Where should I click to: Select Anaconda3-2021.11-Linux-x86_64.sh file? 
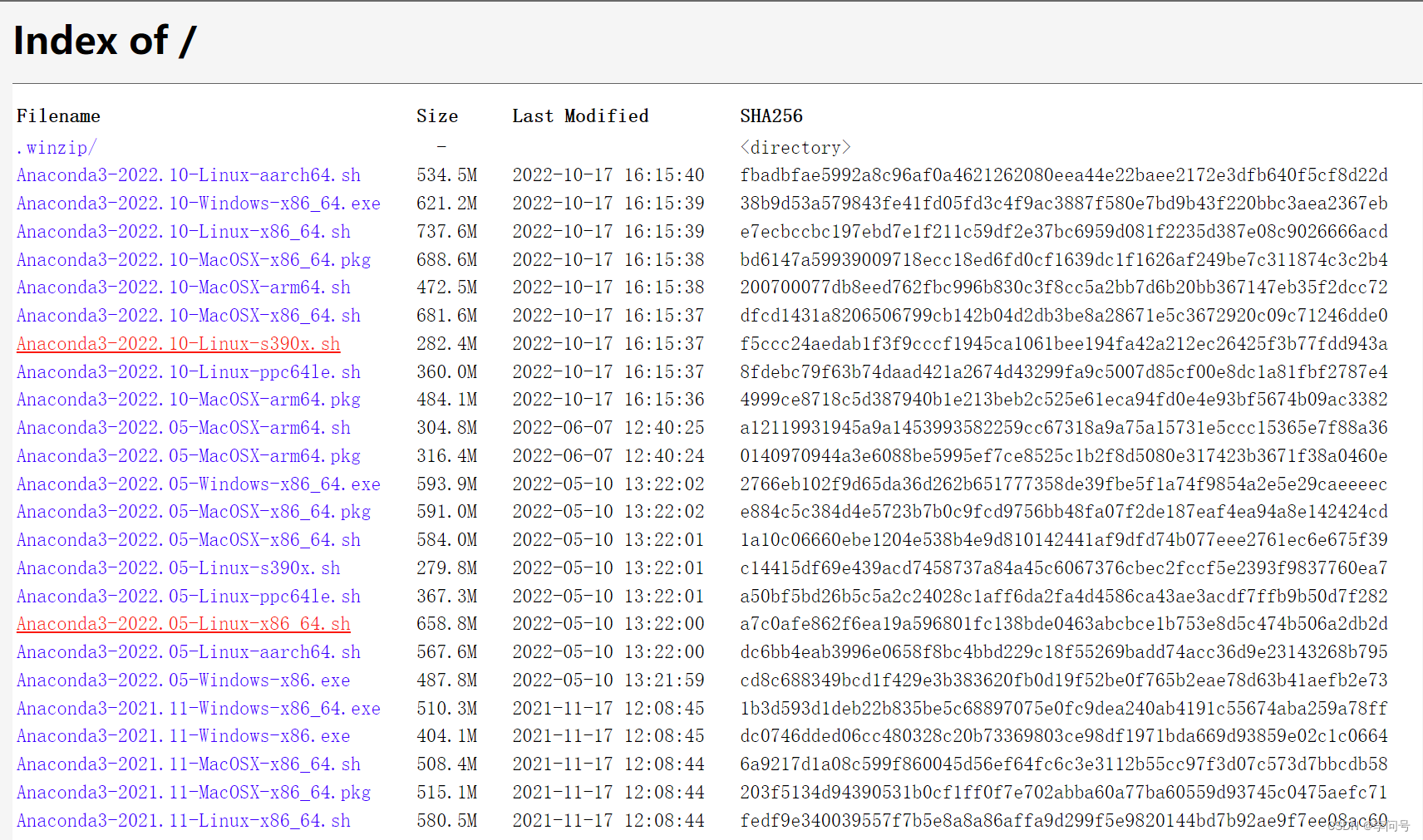(x=184, y=821)
